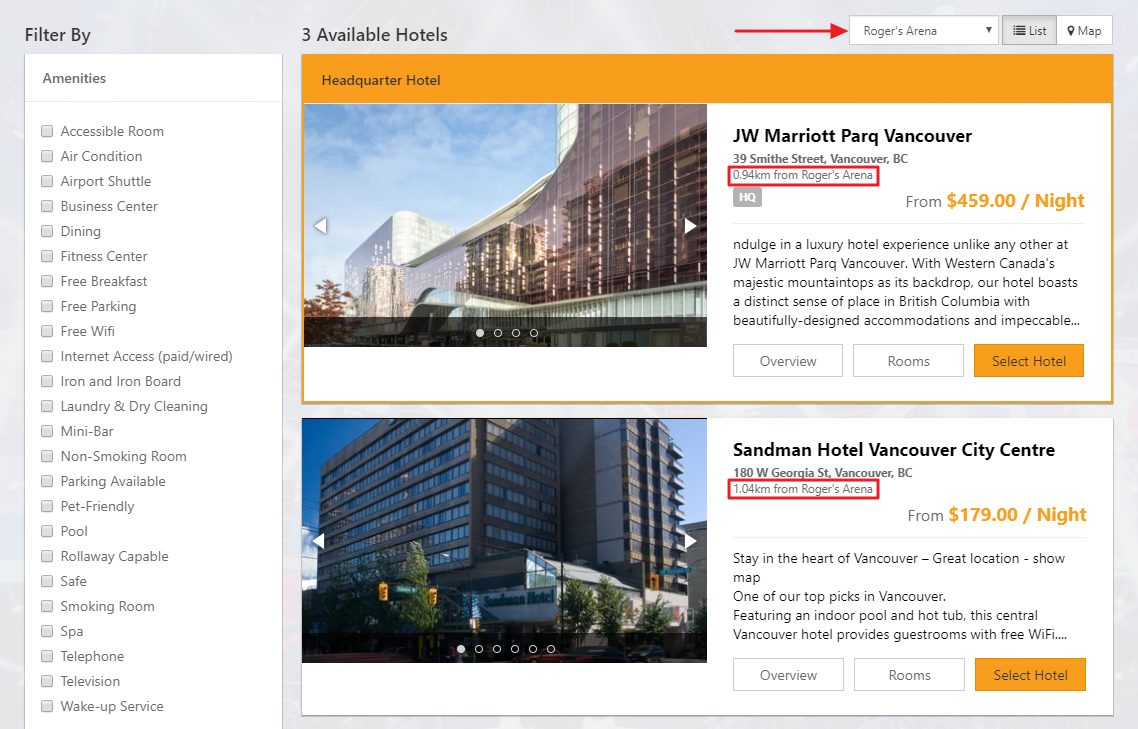Viewport: 1138px width, 729px height.
Task: Select the Mini-Bar amenity
Action: point(47,431)
